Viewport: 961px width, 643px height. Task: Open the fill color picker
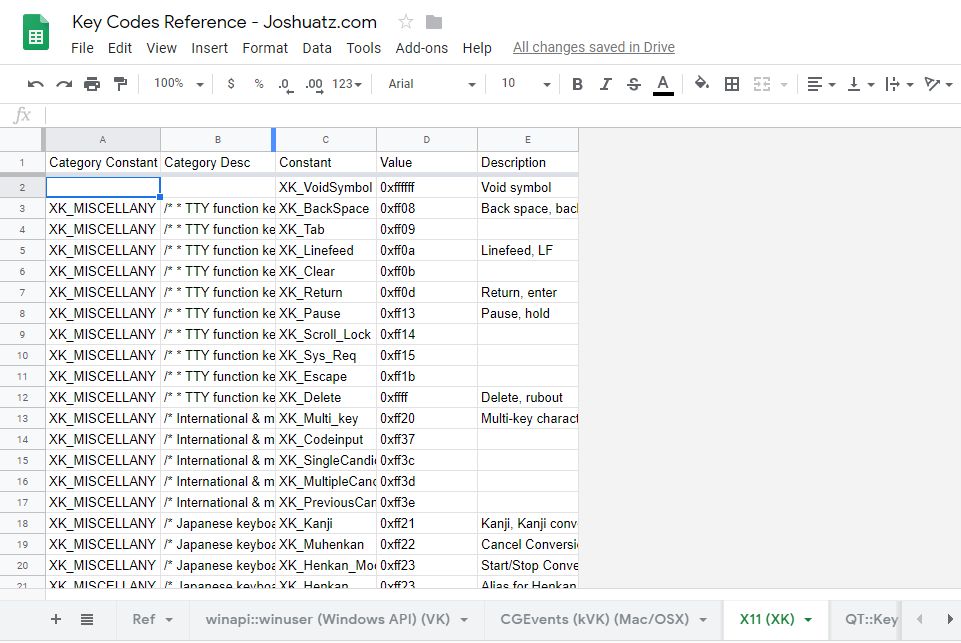coord(702,84)
